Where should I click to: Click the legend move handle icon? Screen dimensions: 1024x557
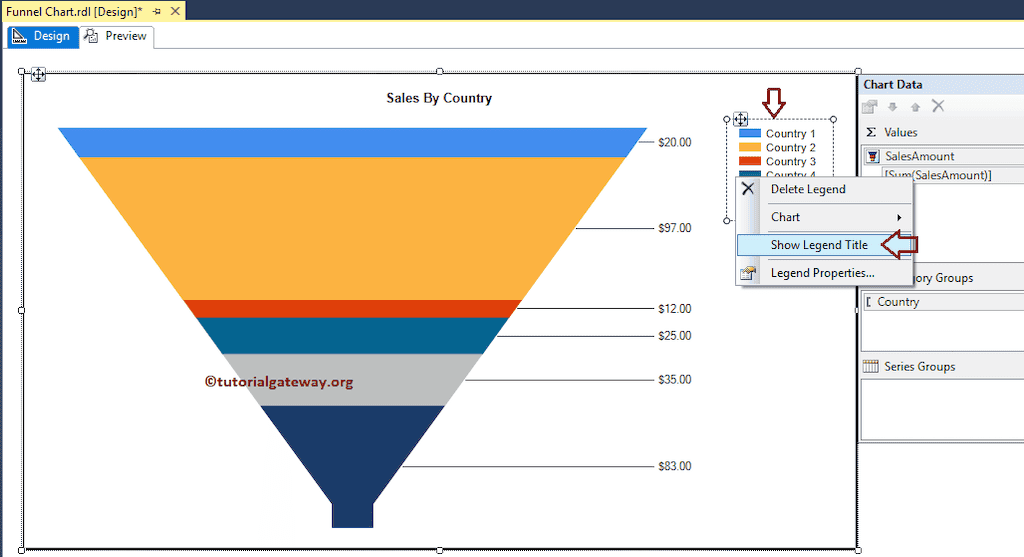tap(742, 119)
